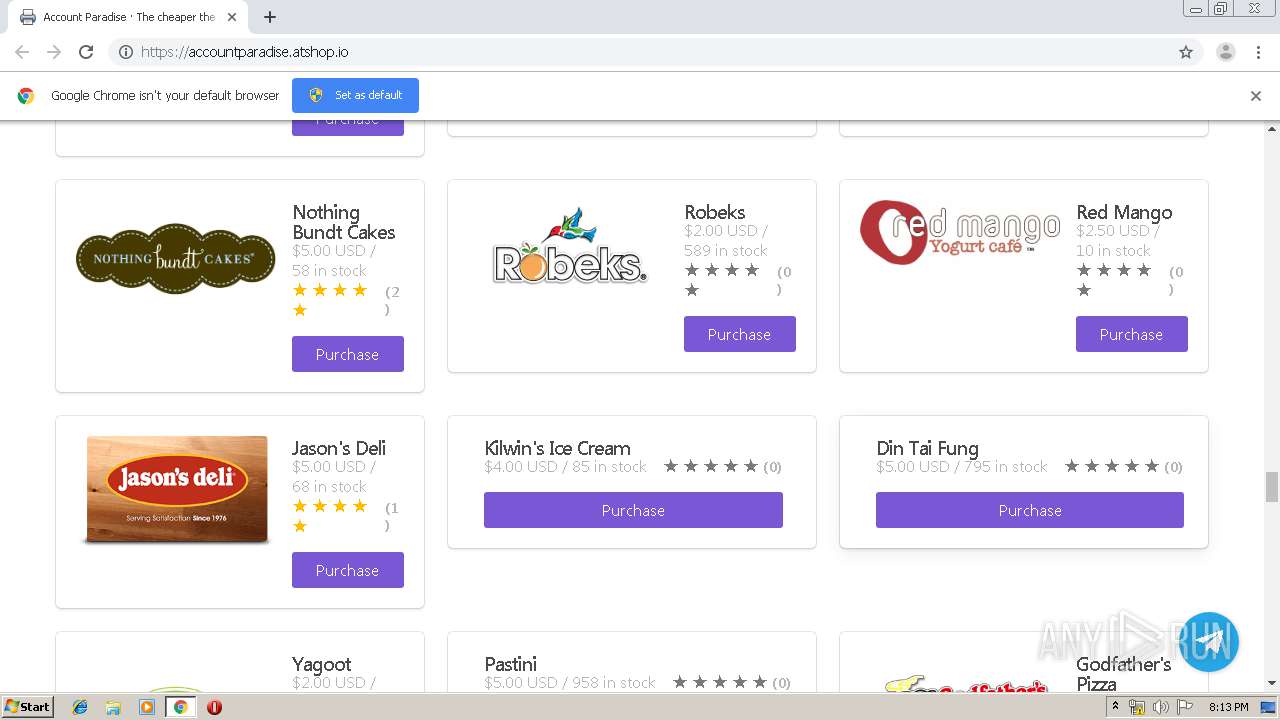This screenshot has width=1280, height=720.
Task: Click the Red Mango product title
Action: pos(1124,212)
